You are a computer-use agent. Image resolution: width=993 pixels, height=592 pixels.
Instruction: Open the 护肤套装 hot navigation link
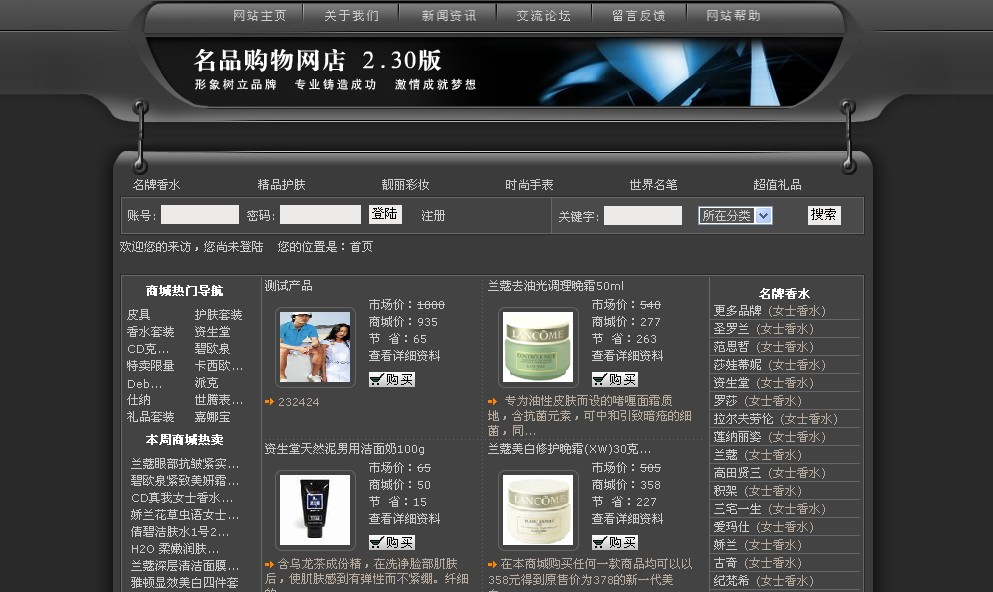pos(218,315)
